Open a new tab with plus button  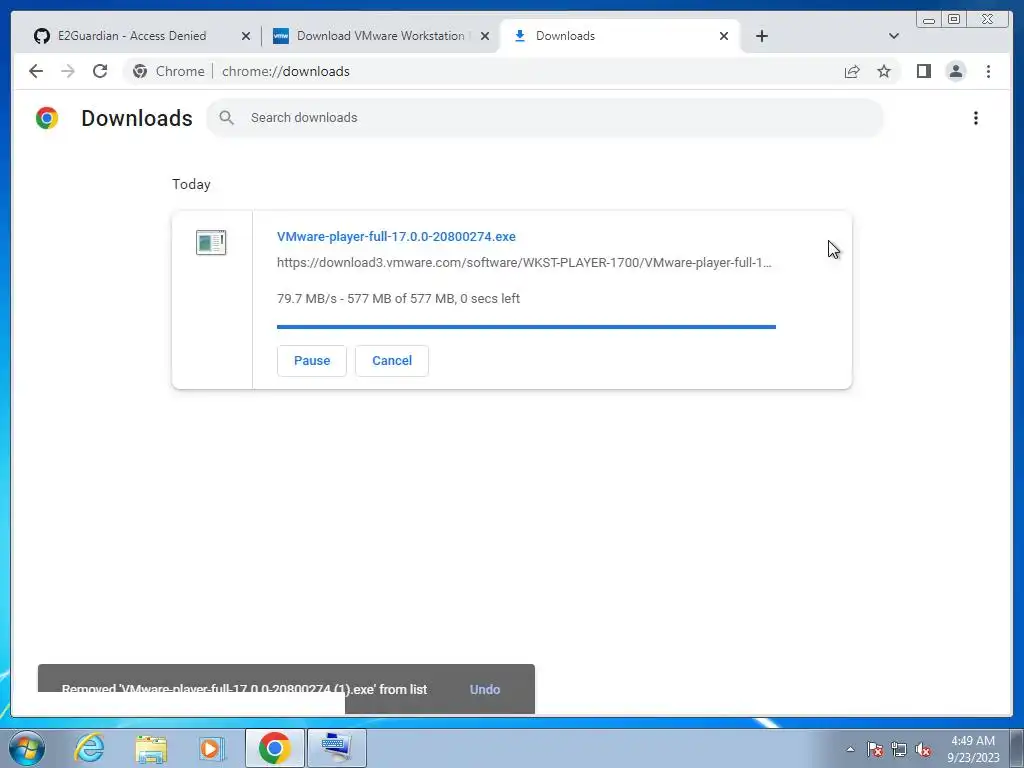761,36
